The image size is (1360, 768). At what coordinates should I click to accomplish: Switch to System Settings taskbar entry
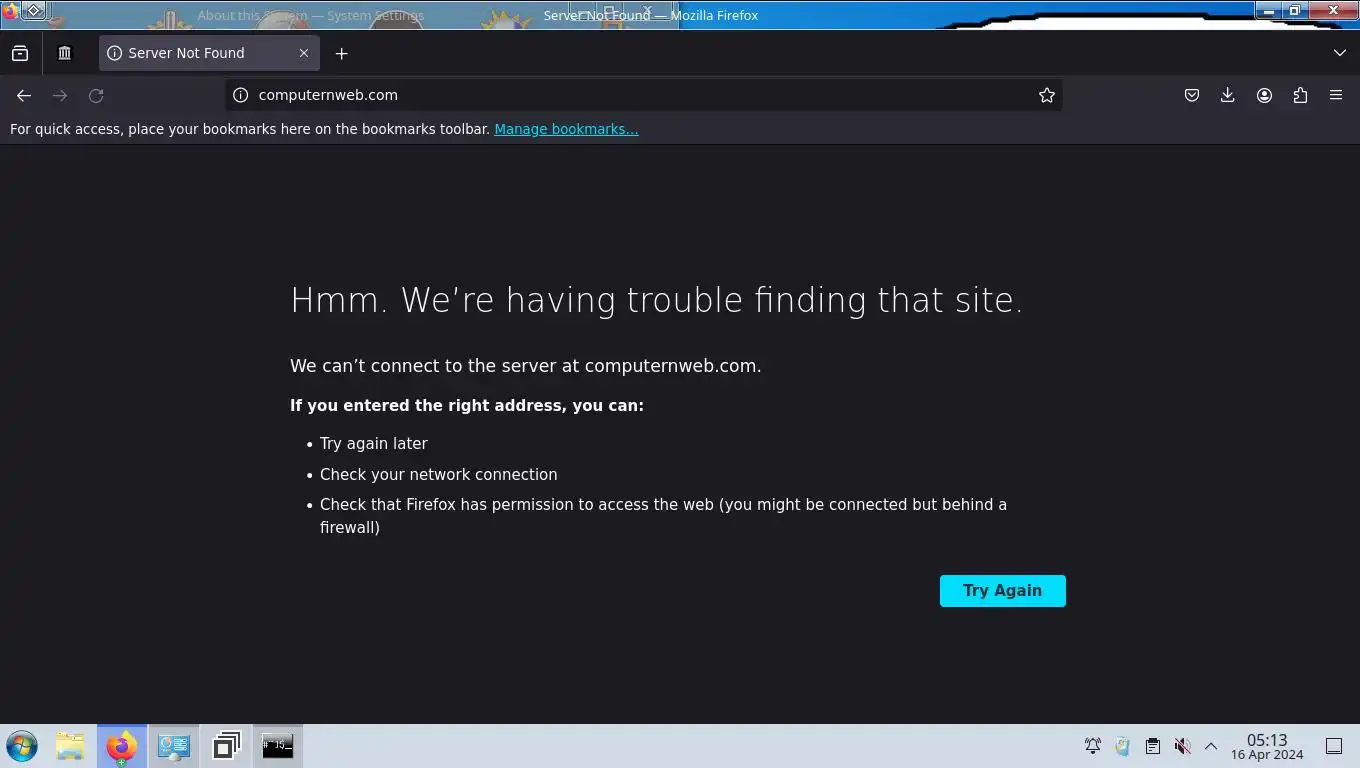(174, 746)
